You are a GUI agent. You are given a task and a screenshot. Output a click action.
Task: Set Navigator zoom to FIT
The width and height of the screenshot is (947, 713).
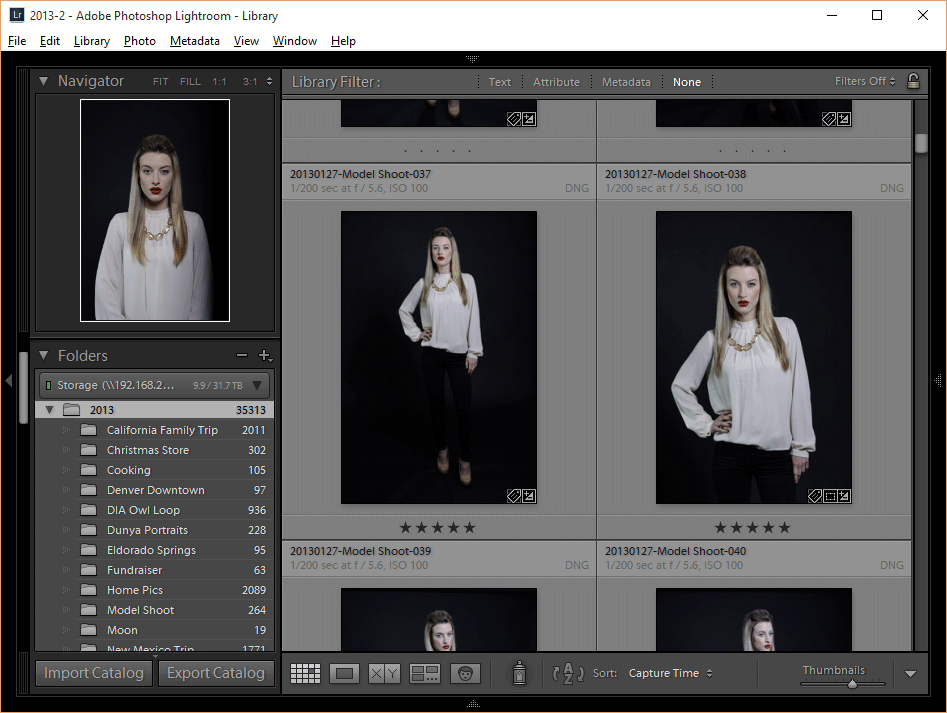click(161, 82)
